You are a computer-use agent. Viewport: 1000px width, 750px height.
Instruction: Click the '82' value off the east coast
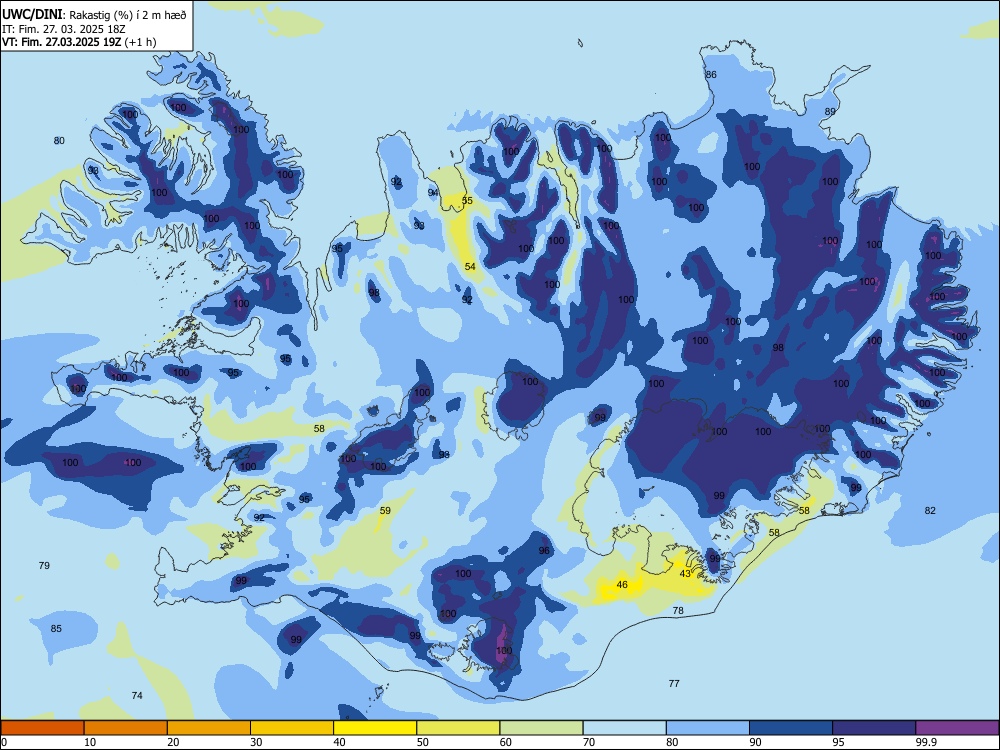click(x=930, y=510)
